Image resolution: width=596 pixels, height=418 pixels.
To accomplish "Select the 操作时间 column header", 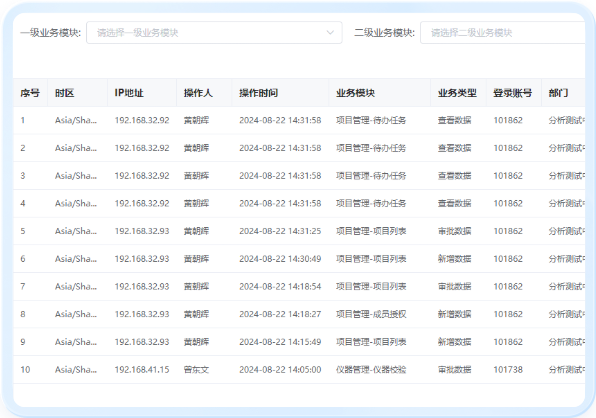I will (x=258, y=93).
